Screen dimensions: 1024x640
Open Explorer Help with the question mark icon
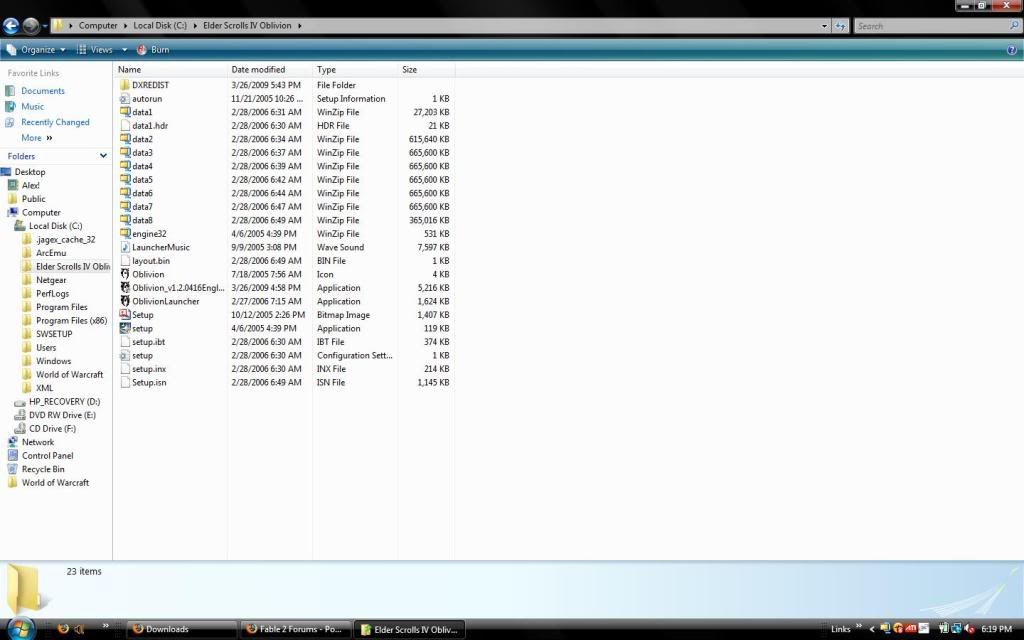coord(1012,50)
